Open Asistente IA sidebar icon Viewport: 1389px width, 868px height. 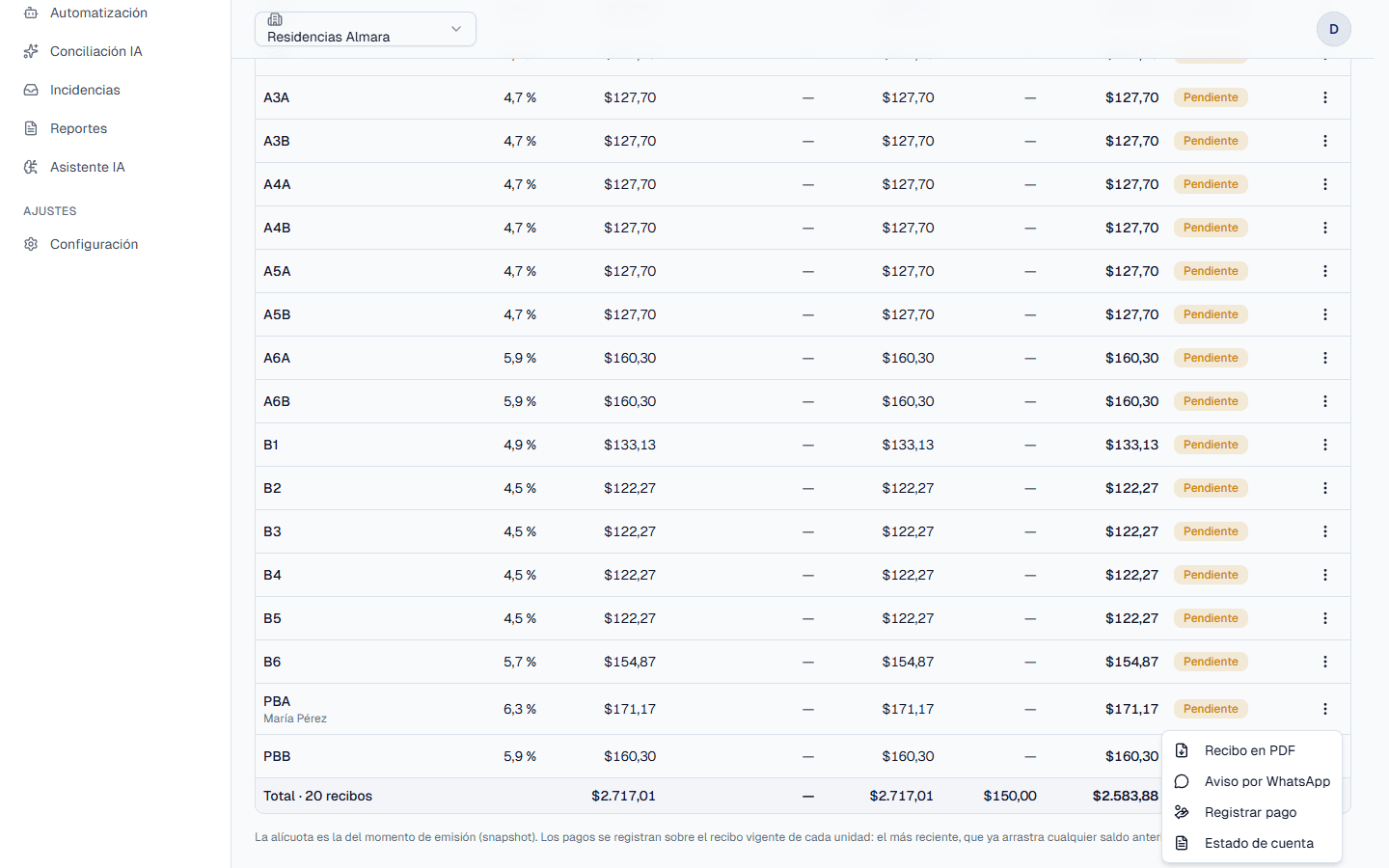31,167
